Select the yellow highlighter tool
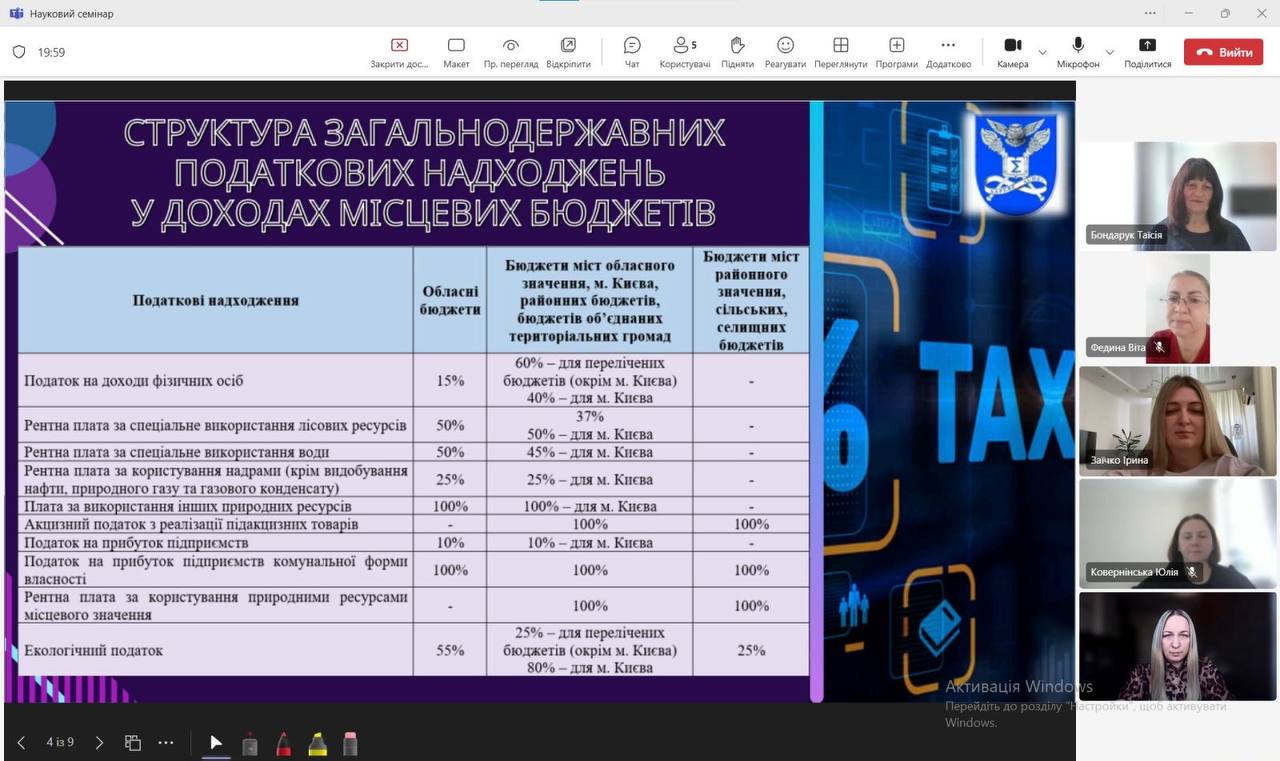 click(317, 744)
